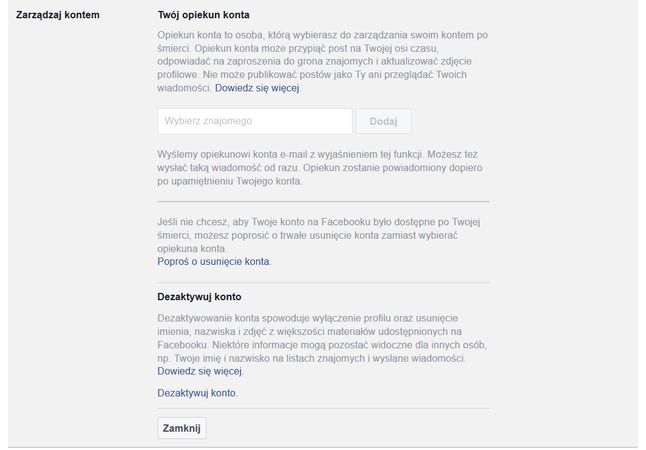Click the divider line above the Zamknij button

click(x=323, y=408)
